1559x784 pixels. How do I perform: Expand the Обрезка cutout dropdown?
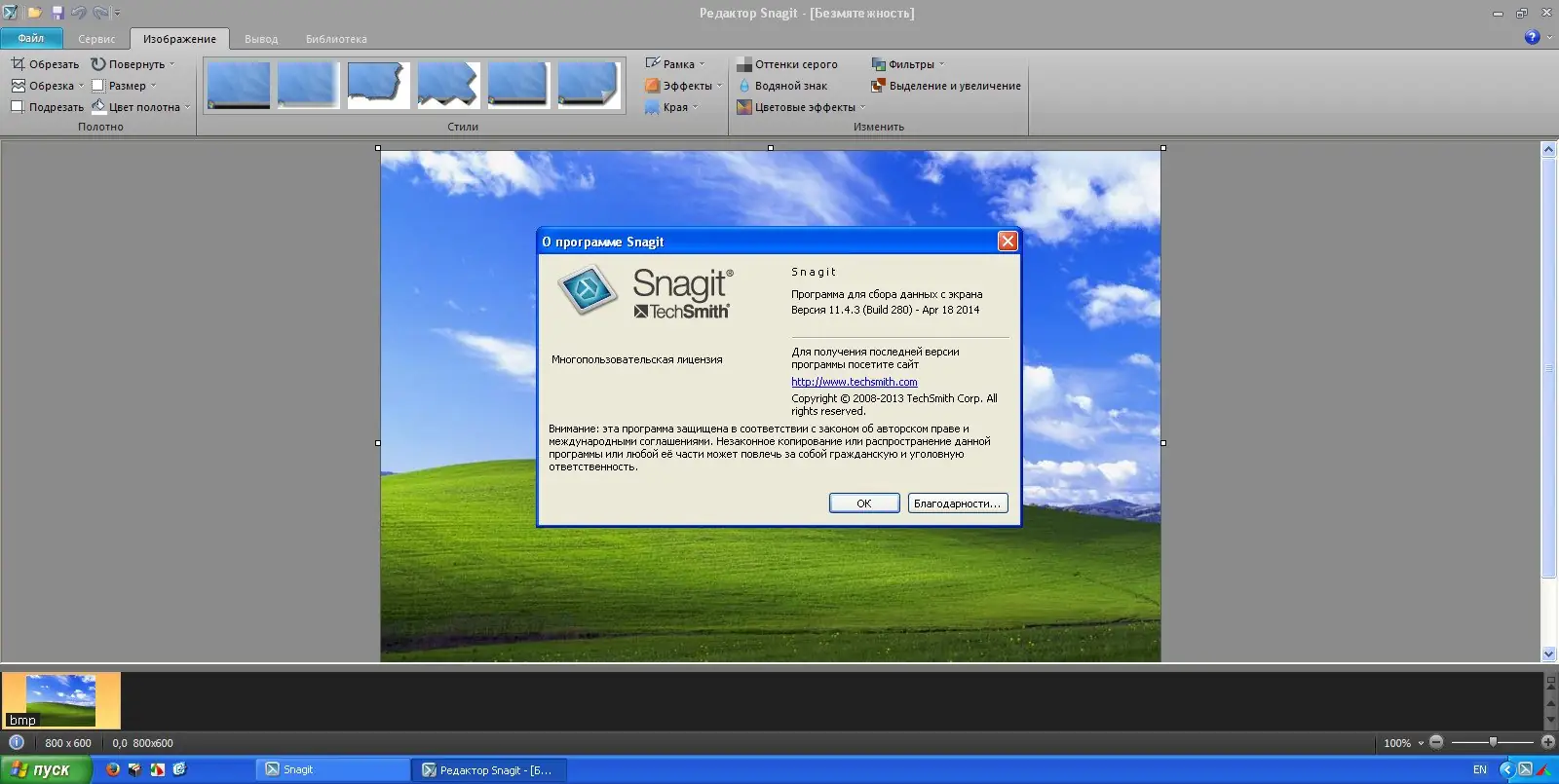[x=82, y=86]
